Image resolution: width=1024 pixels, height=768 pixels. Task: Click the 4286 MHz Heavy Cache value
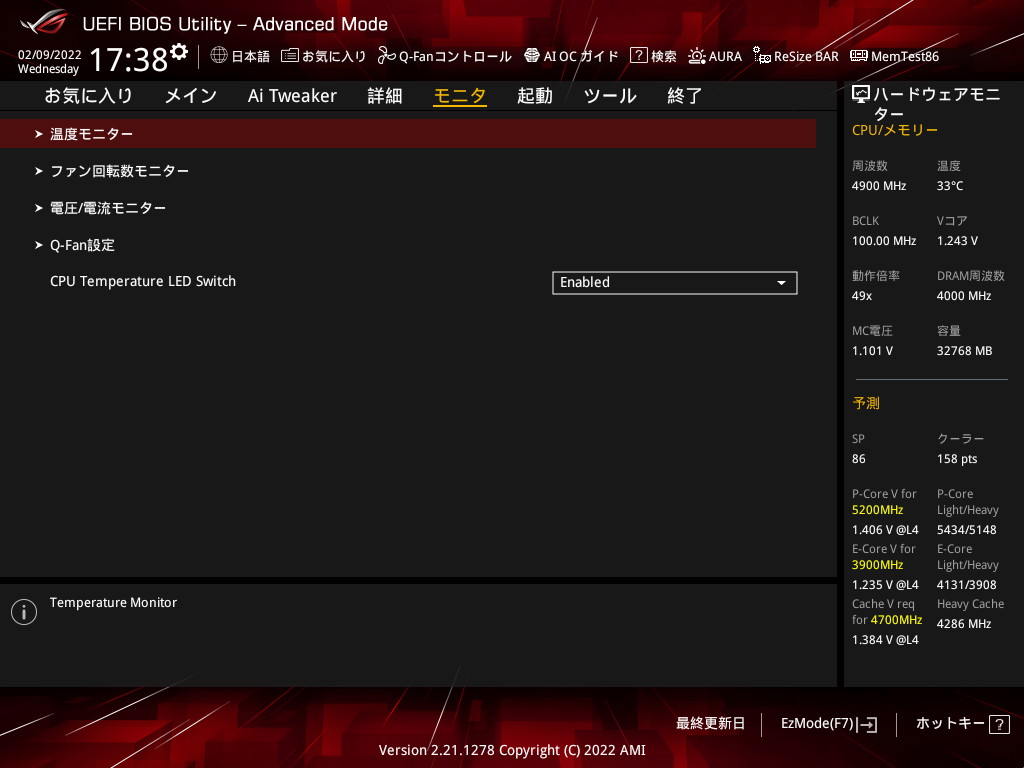click(x=963, y=624)
